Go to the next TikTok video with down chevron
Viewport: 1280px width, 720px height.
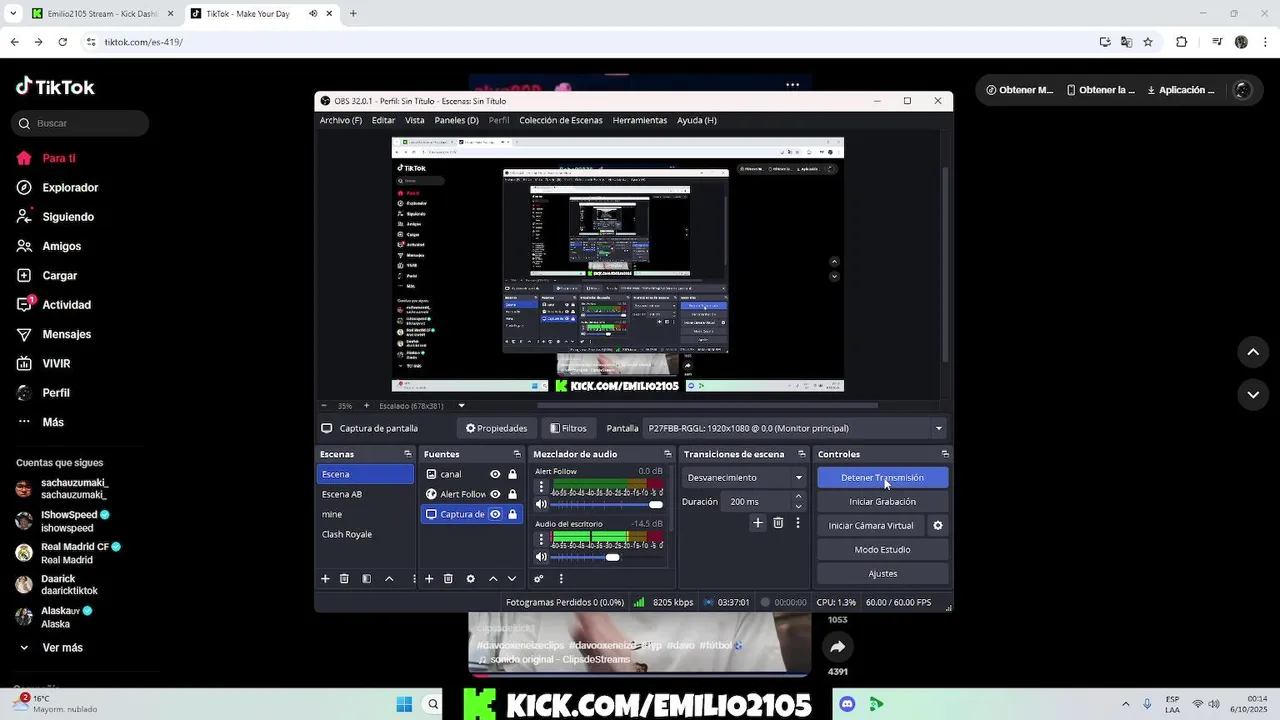(x=1253, y=395)
